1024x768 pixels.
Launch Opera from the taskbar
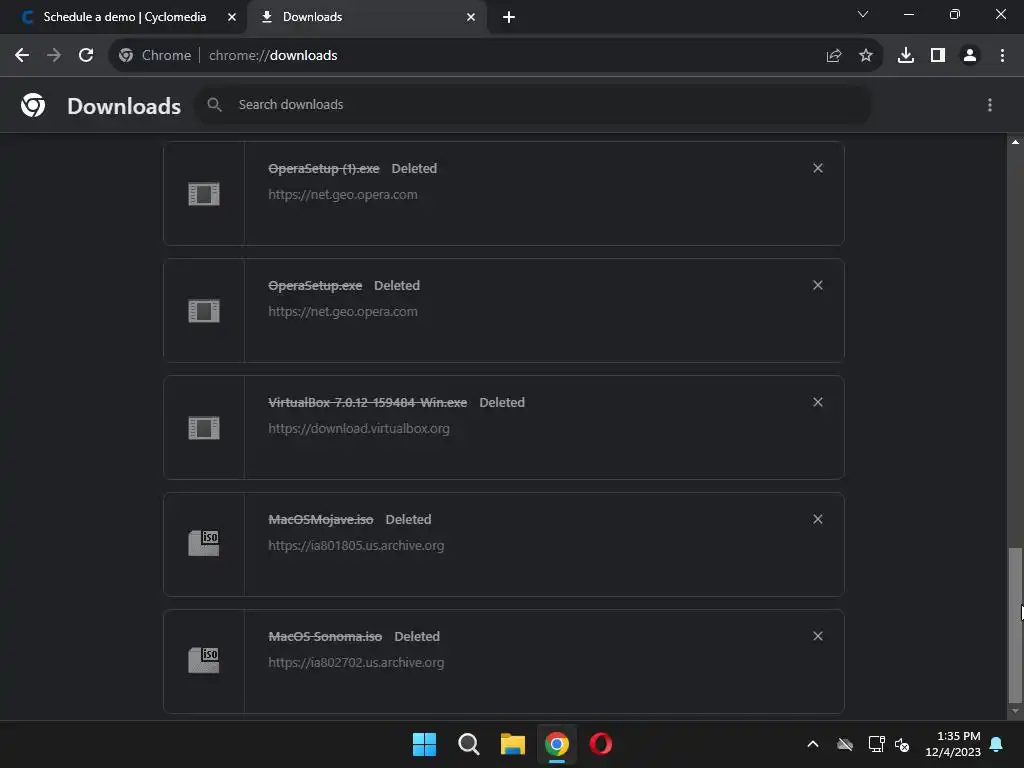601,744
